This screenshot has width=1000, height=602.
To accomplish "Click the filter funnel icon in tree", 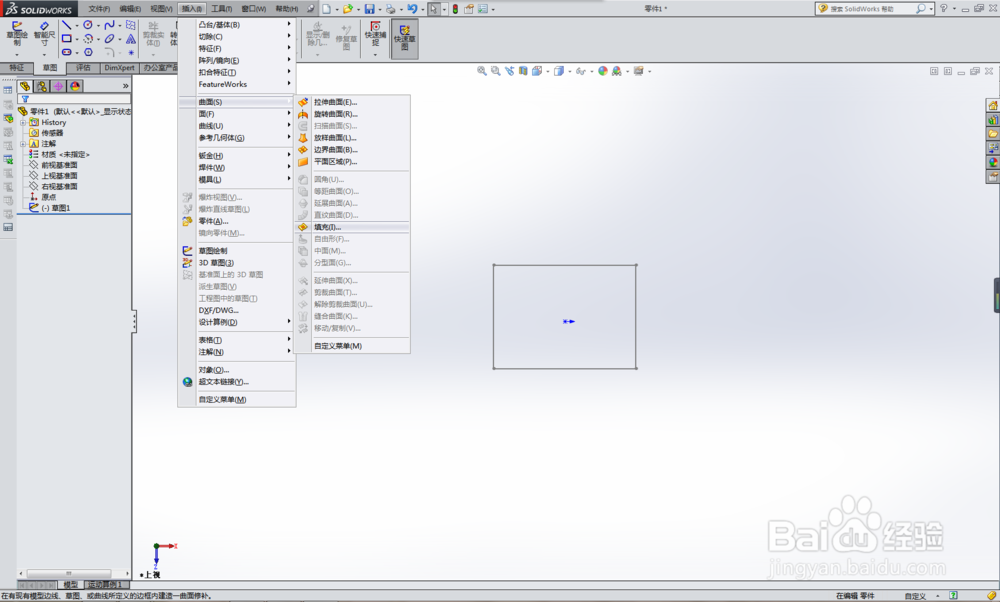I will click(x=25, y=99).
